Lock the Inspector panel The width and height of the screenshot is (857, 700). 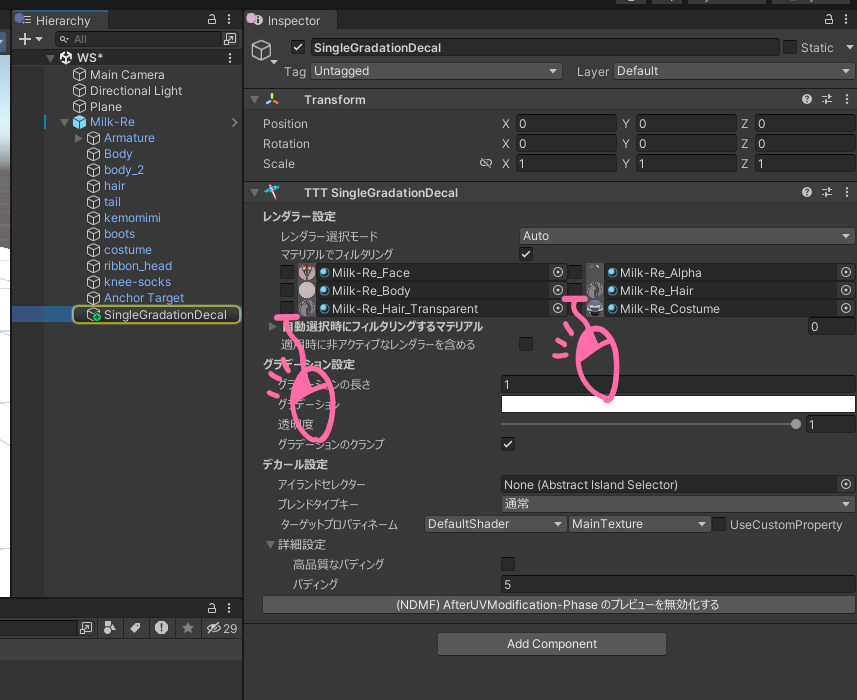(x=827, y=20)
